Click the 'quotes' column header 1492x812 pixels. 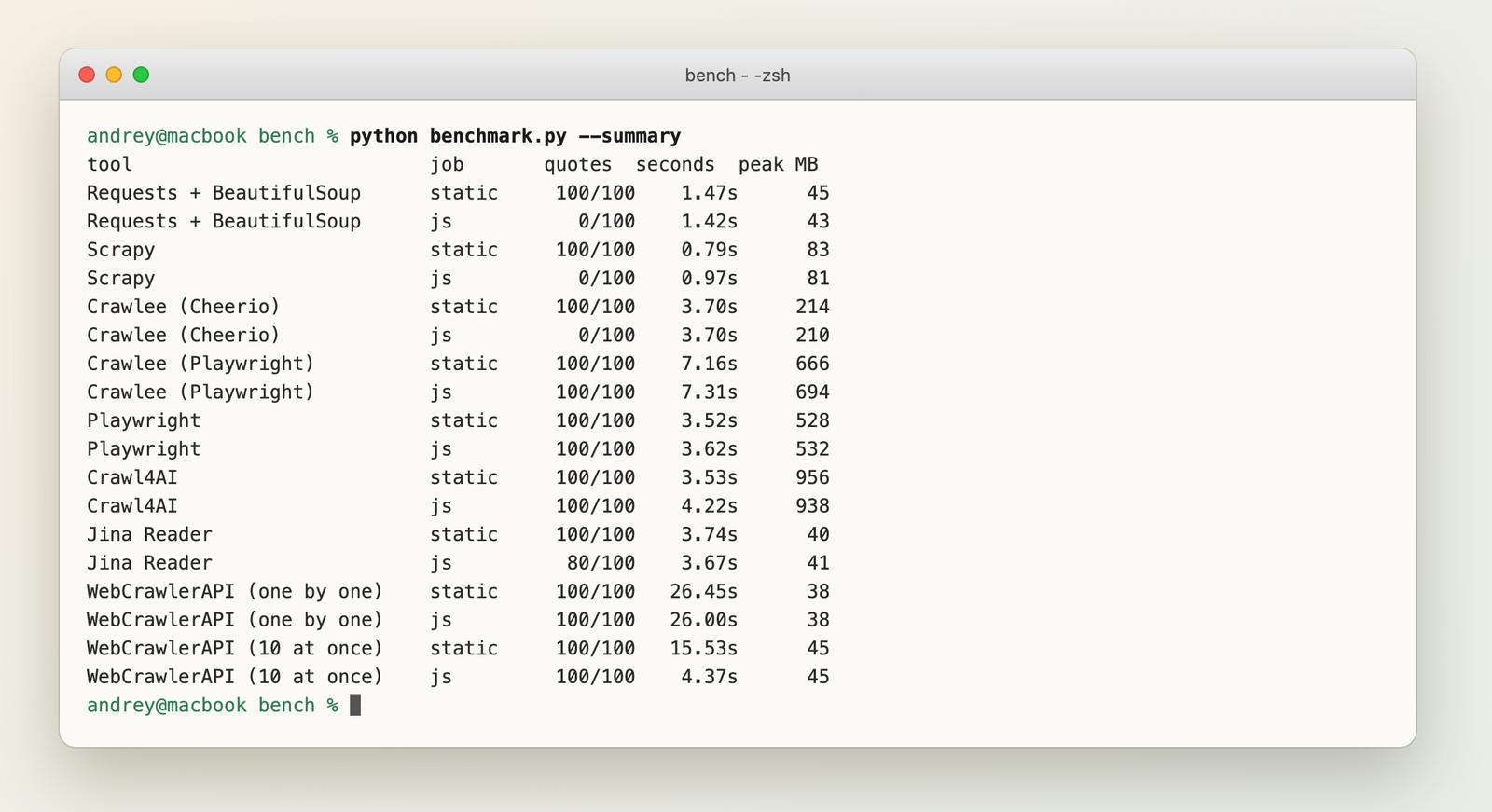point(578,165)
